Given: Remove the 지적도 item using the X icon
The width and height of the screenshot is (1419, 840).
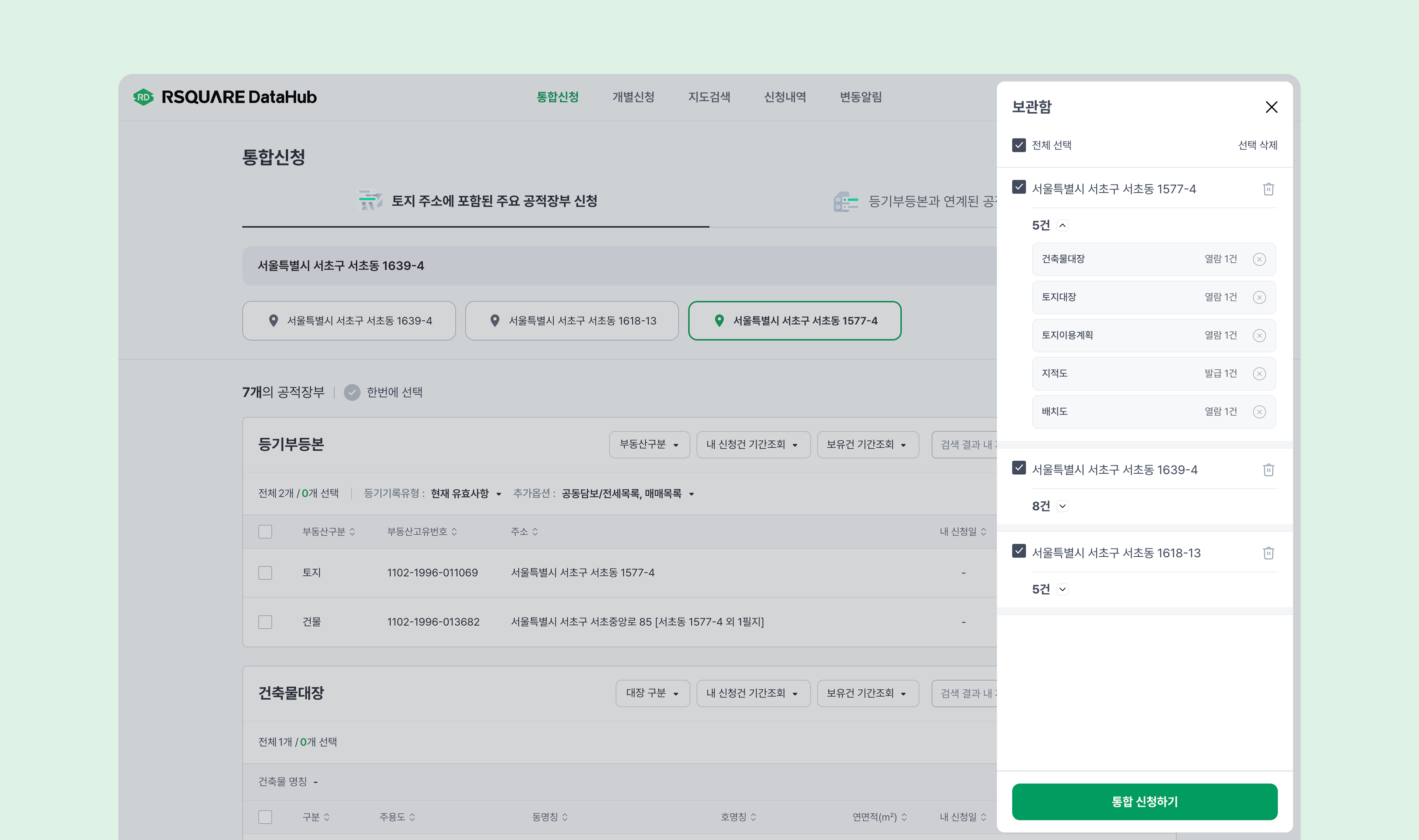Looking at the screenshot, I should click(x=1259, y=373).
